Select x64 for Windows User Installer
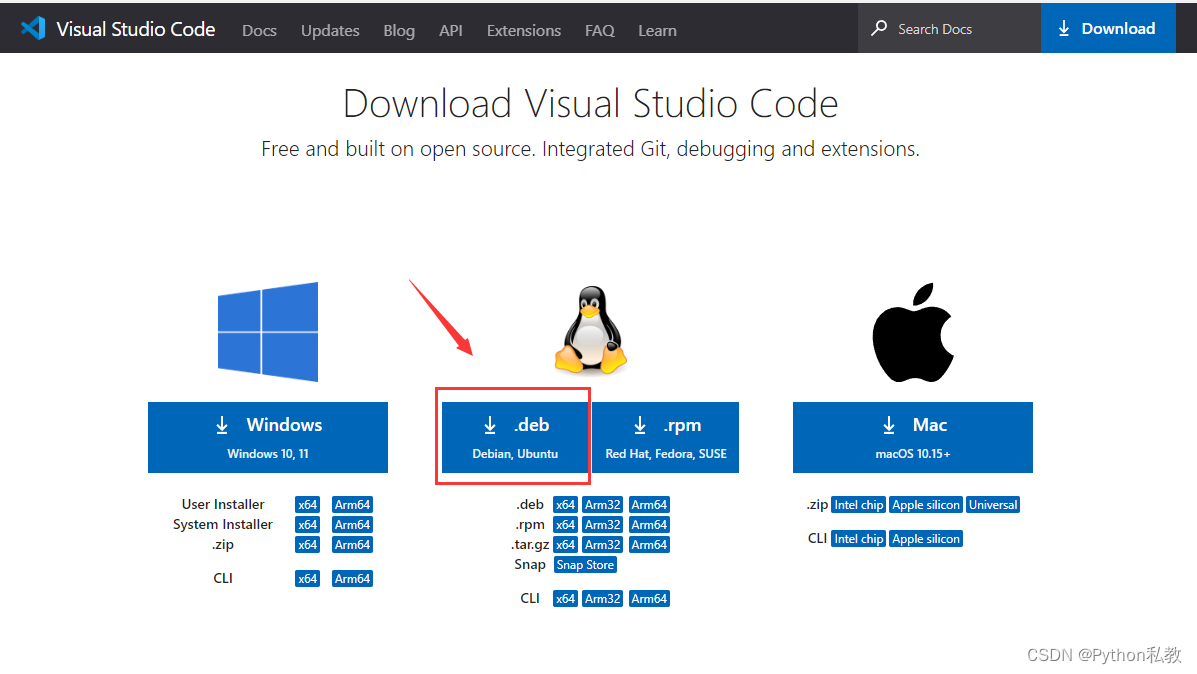 (x=308, y=505)
